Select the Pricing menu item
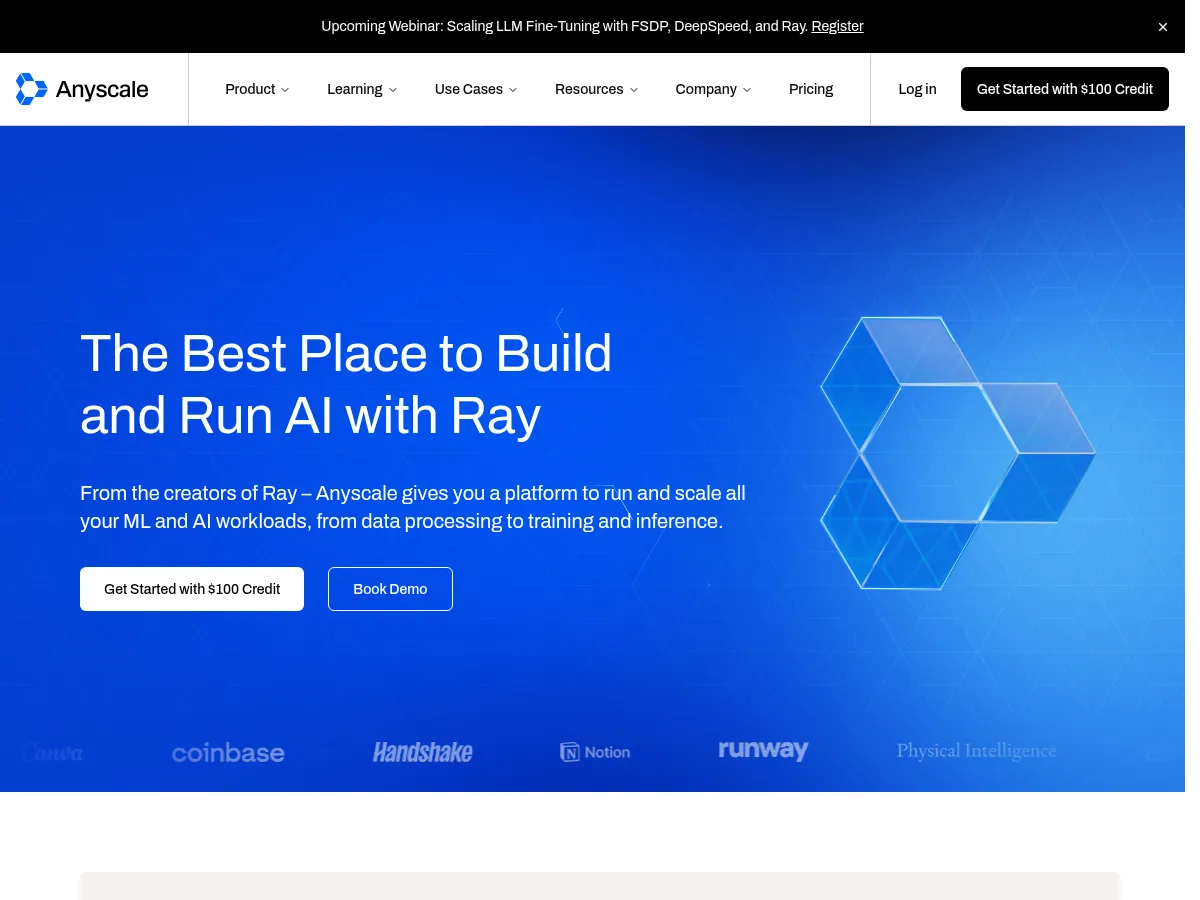This screenshot has width=1200, height=900. pos(811,89)
